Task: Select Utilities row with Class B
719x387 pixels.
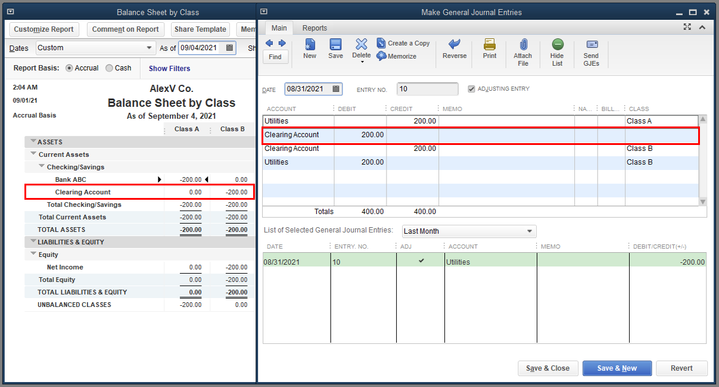Action: pos(481,162)
